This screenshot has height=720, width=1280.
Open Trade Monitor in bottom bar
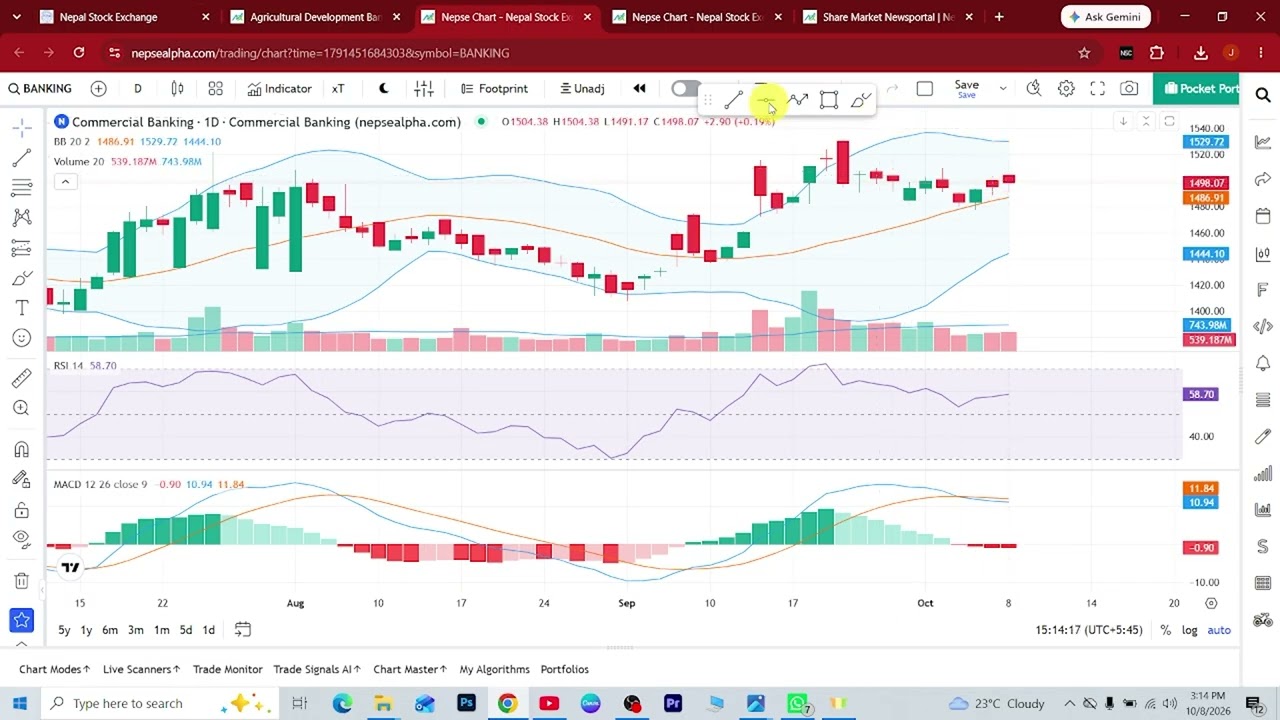pyautogui.click(x=227, y=669)
